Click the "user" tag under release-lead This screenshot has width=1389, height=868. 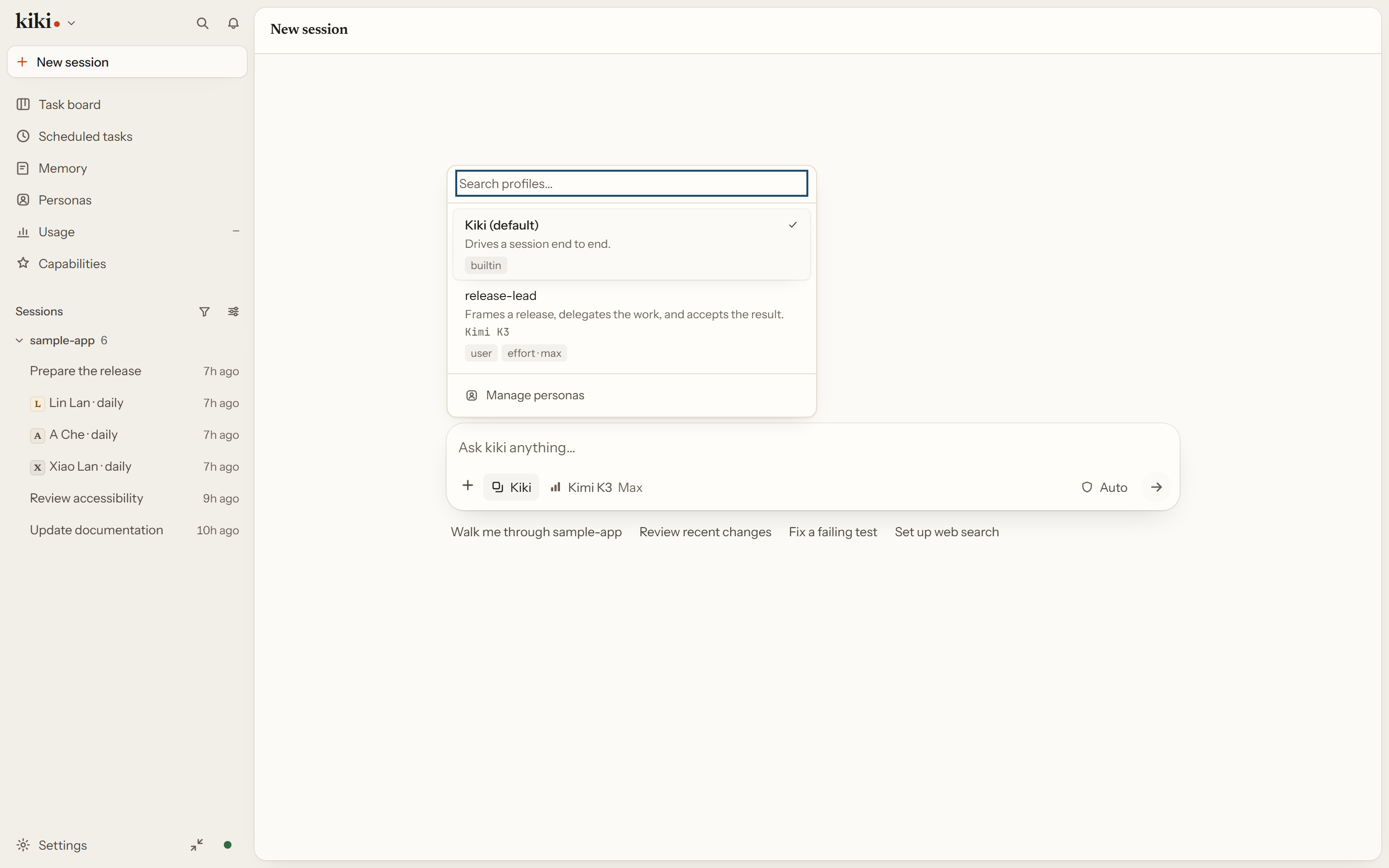click(x=481, y=353)
